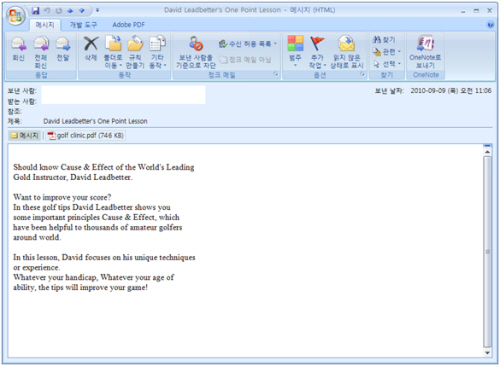Open the golf clinic.pdf attachment
The image size is (500, 366).
coord(86,135)
